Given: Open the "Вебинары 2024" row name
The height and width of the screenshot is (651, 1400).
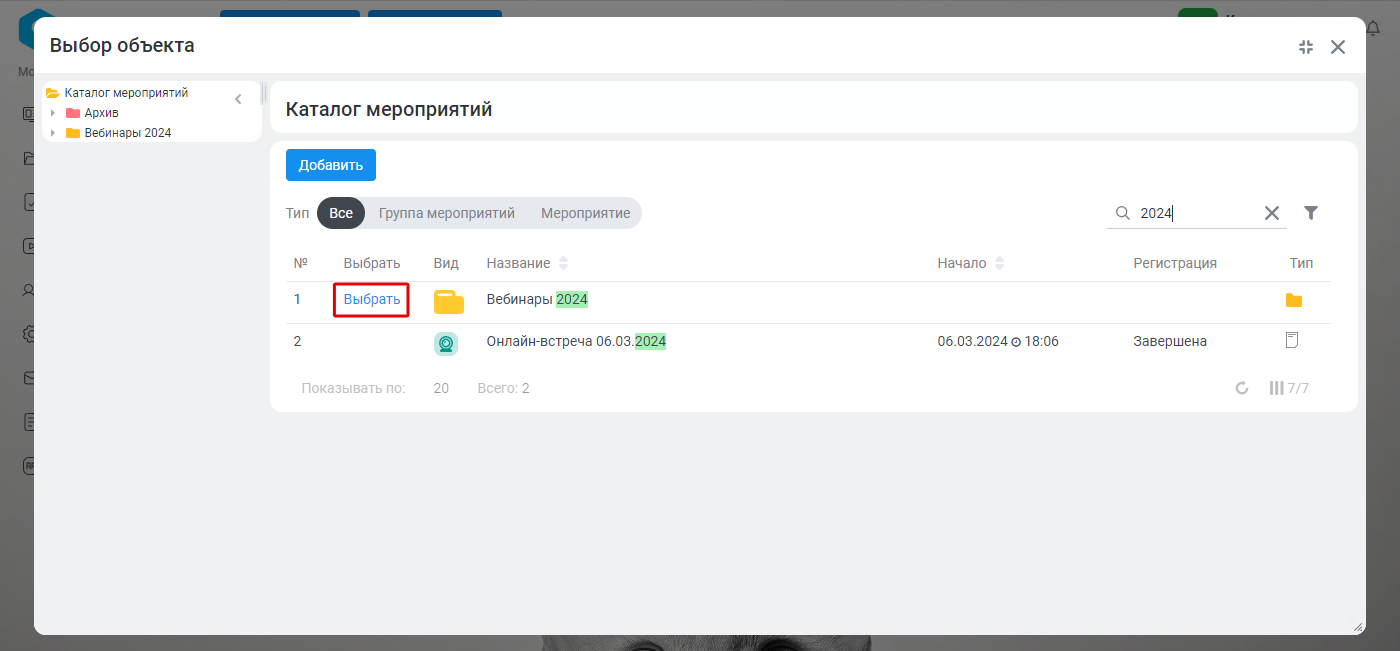Looking at the screenshot, I should coord(537,299).
